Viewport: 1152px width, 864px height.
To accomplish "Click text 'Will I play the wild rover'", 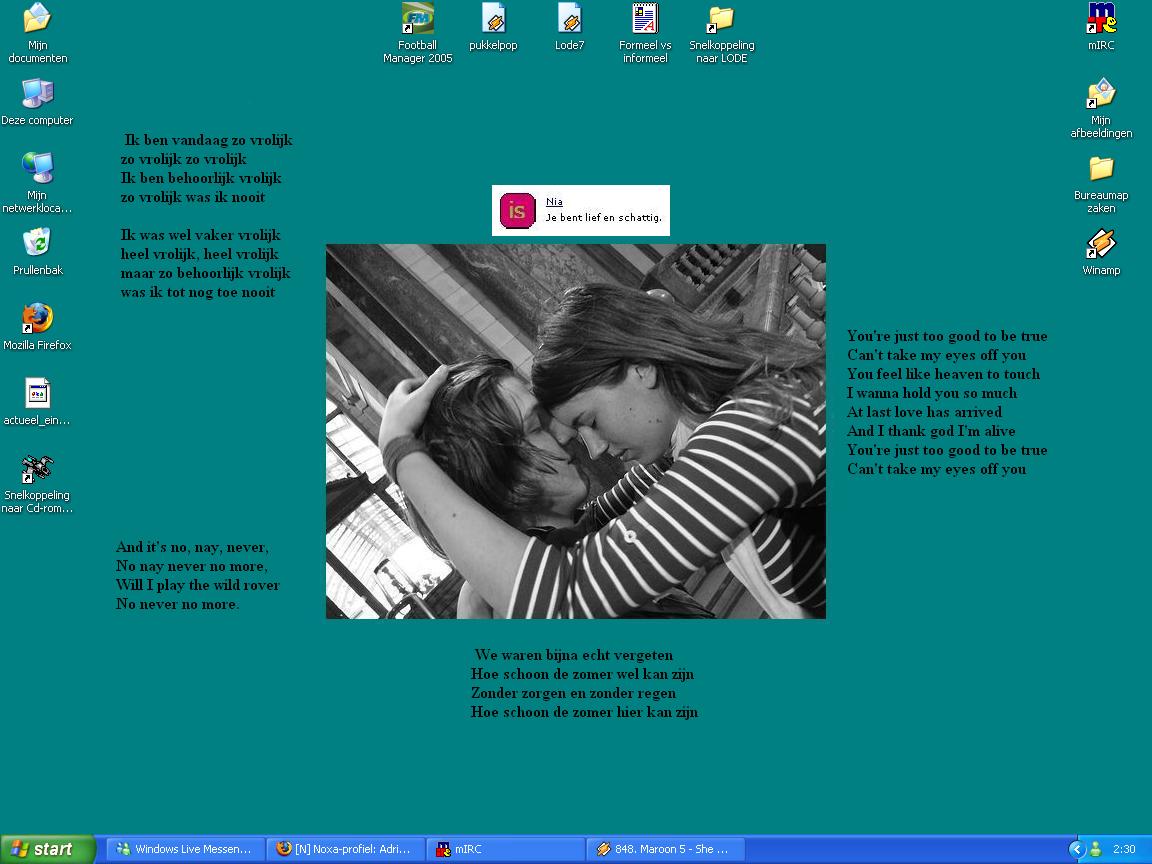I will (198, 585).
